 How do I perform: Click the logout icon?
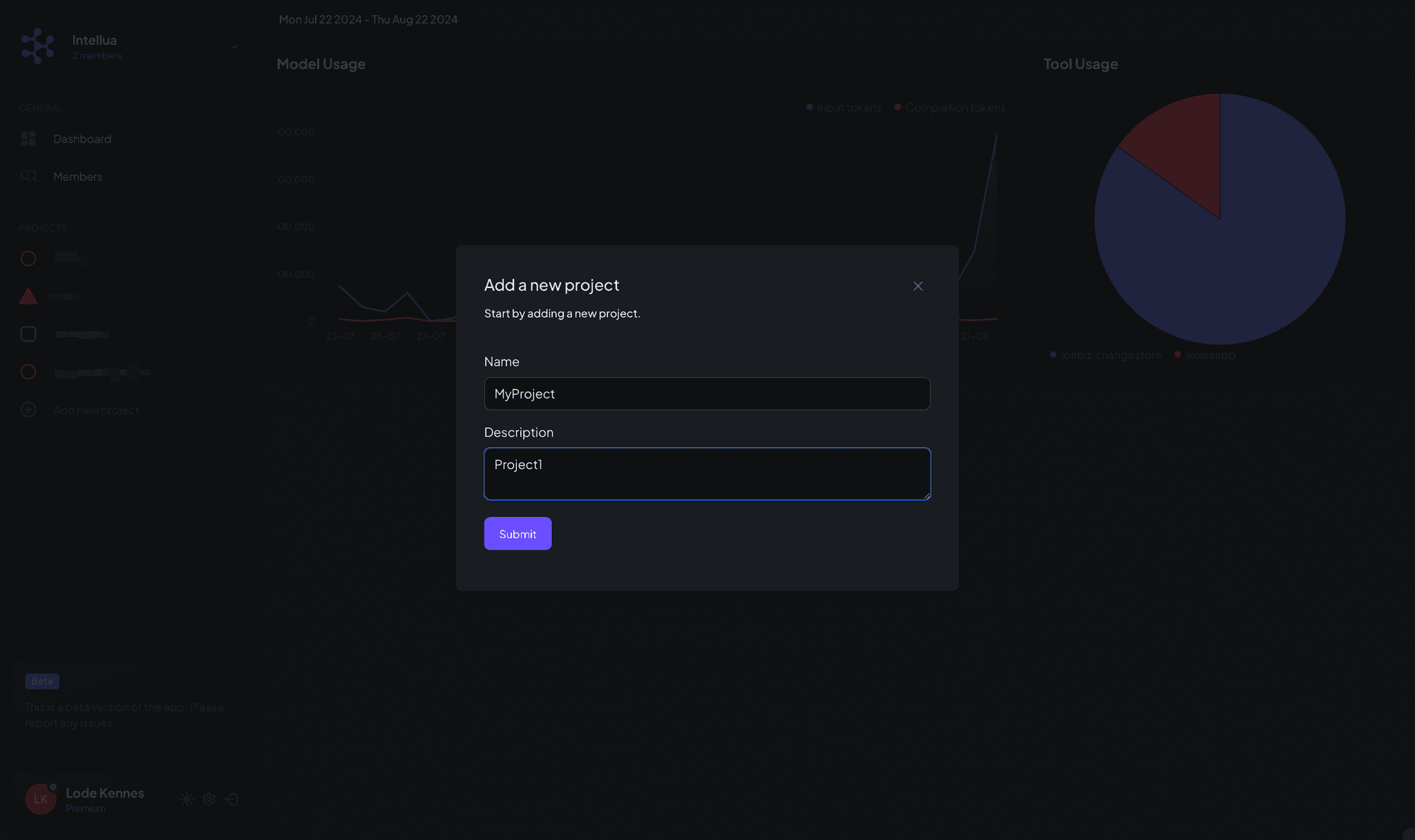[x=232, y=799]
